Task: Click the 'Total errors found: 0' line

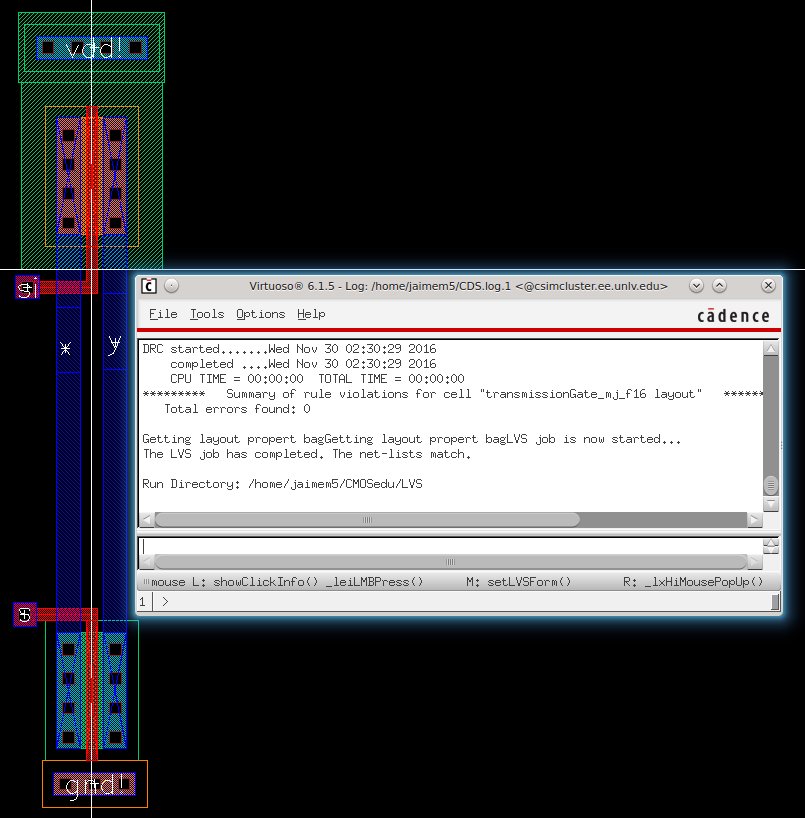Action: pos(237,409)
